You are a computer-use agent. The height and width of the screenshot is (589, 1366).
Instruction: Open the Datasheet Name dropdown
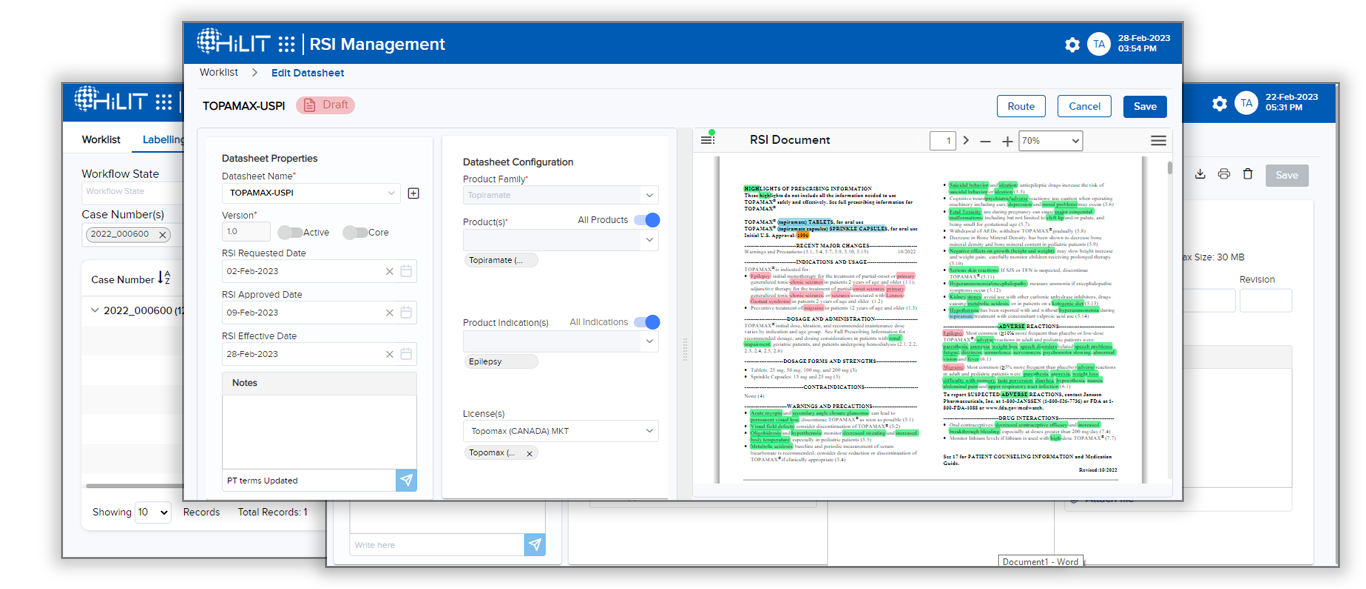tap(390, 193)
